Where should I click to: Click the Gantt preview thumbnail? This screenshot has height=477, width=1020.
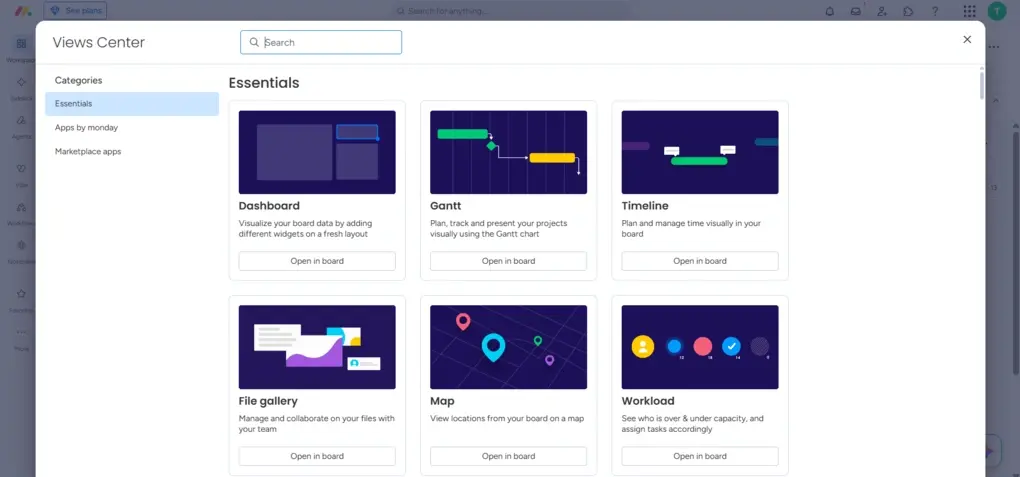click(508, 152)
